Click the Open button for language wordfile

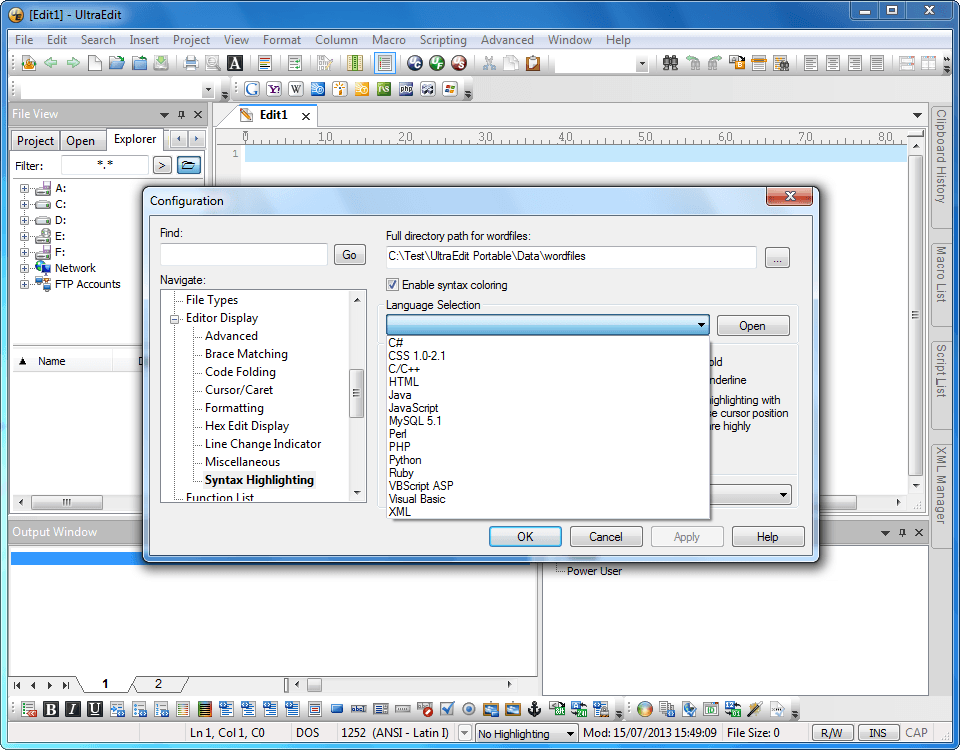(x=752, y=326)
